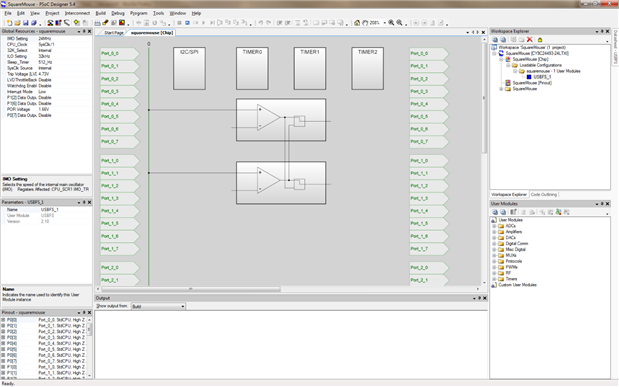Select the hand pan tool icon

pyautogui.click(x=365, y=23)
